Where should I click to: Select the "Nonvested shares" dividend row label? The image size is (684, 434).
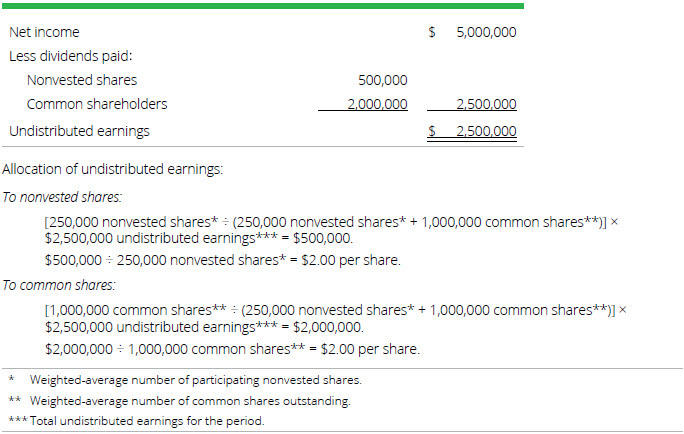[82, 80]
